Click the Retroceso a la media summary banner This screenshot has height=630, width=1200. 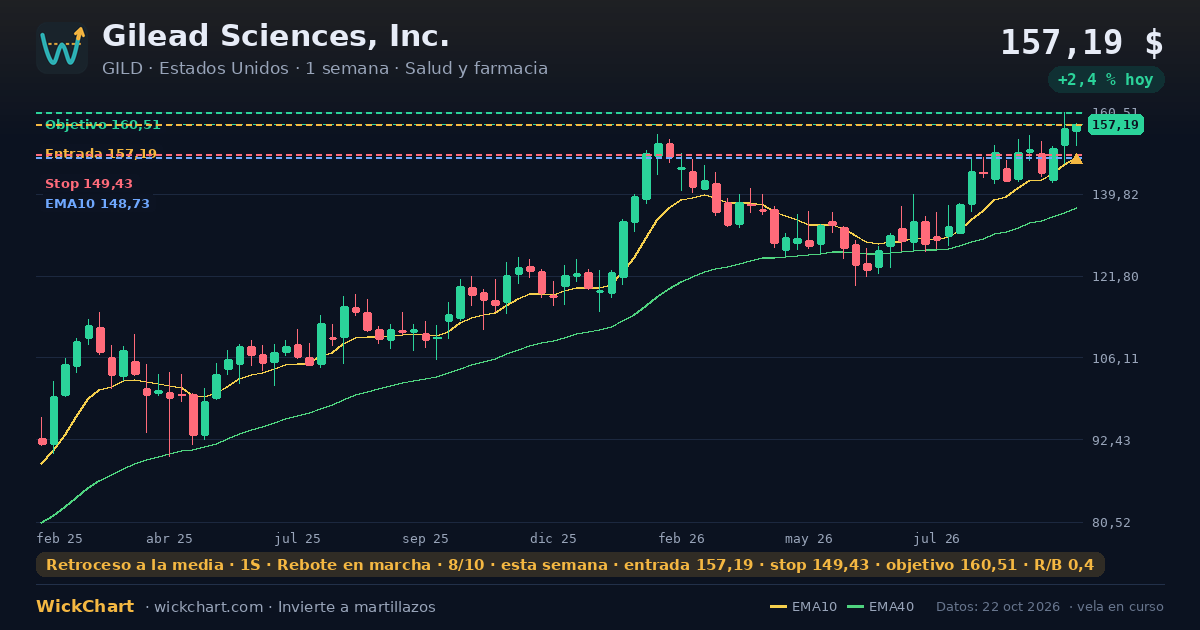[570, 565]
